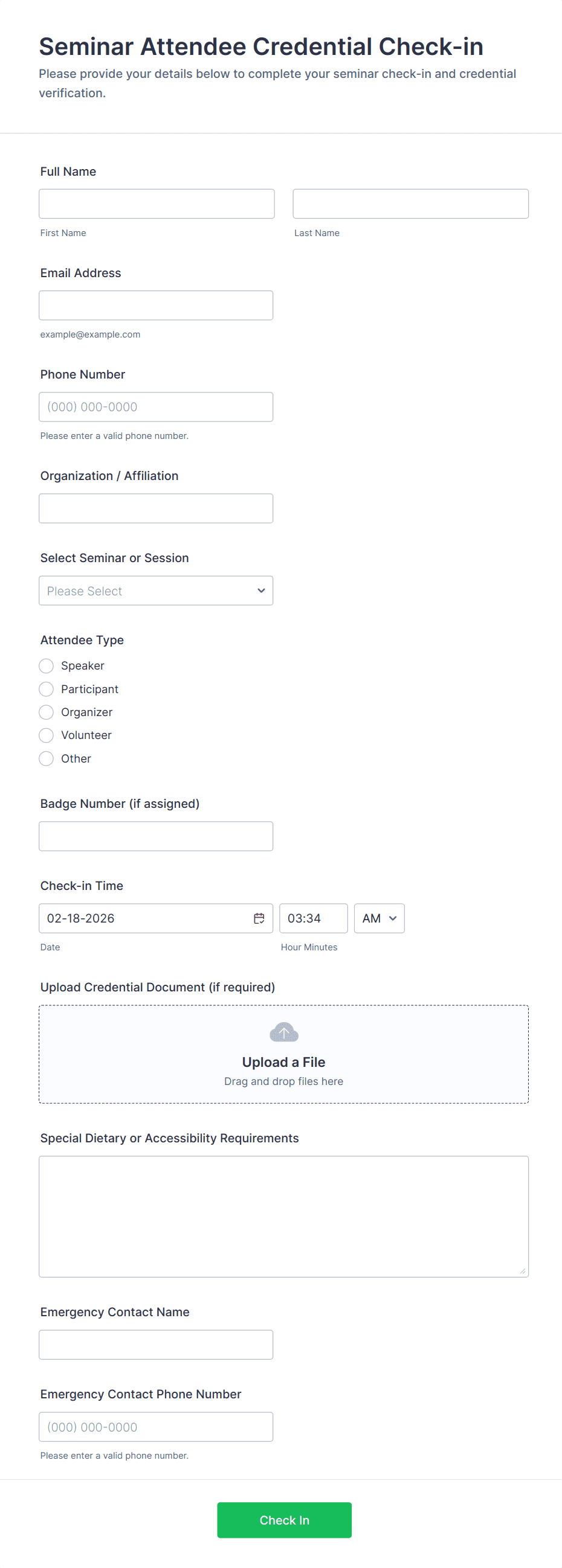
Task: Select the Organizer attendee type
Action: tap(47, 712)
